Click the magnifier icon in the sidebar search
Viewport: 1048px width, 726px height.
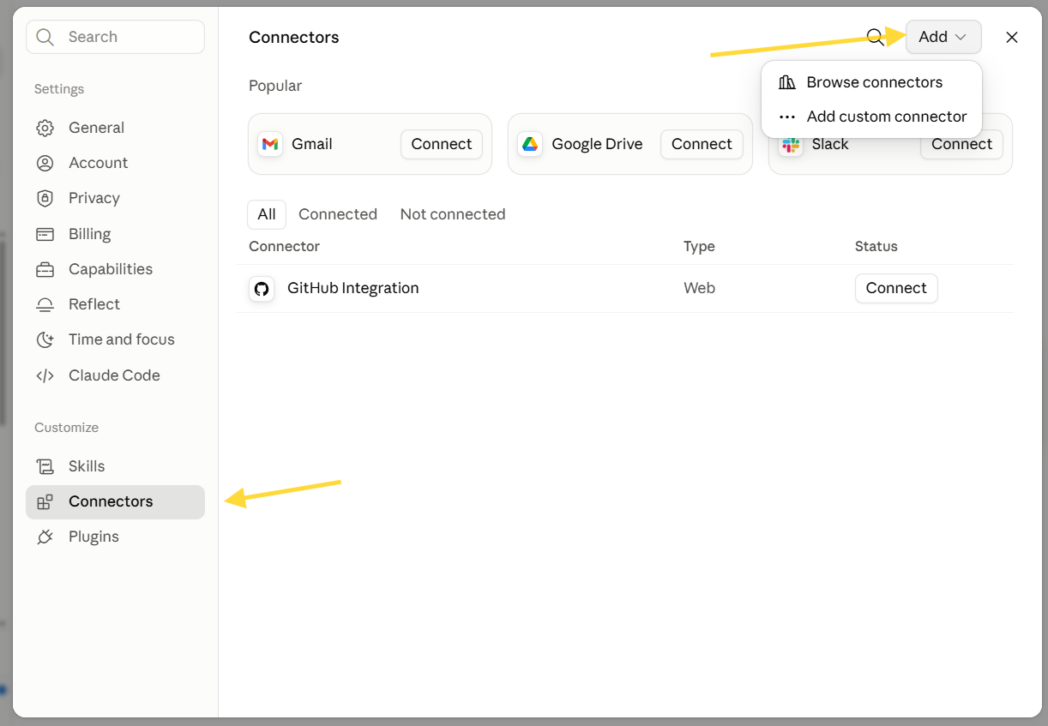coord(45,37)
